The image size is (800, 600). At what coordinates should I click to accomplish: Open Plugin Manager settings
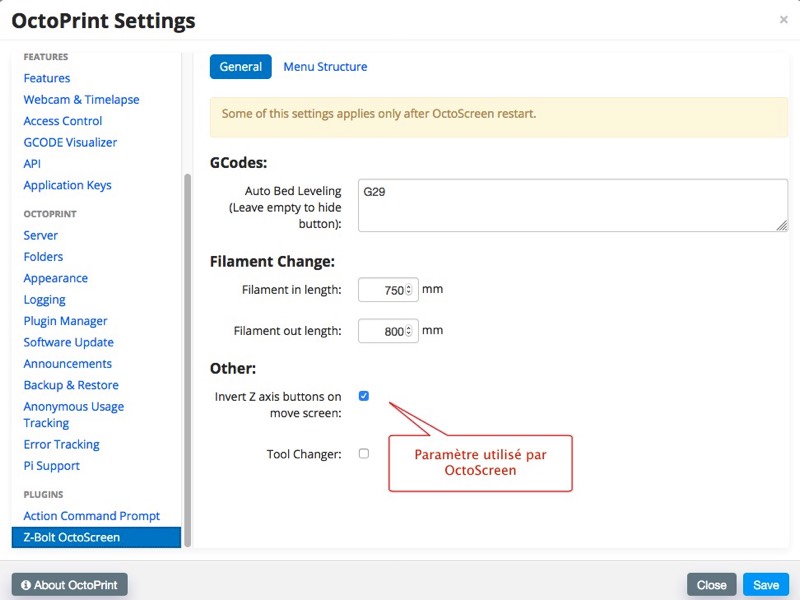click(65, 321)
